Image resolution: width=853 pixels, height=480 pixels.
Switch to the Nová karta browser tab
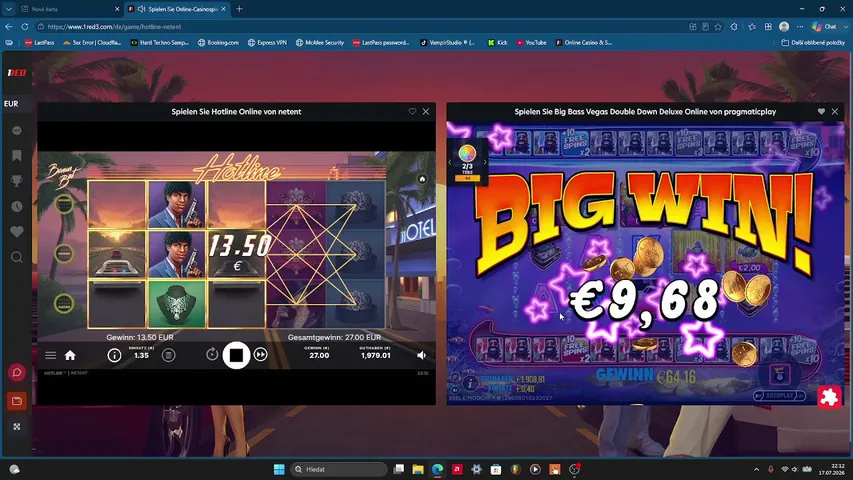pos(69,9)
